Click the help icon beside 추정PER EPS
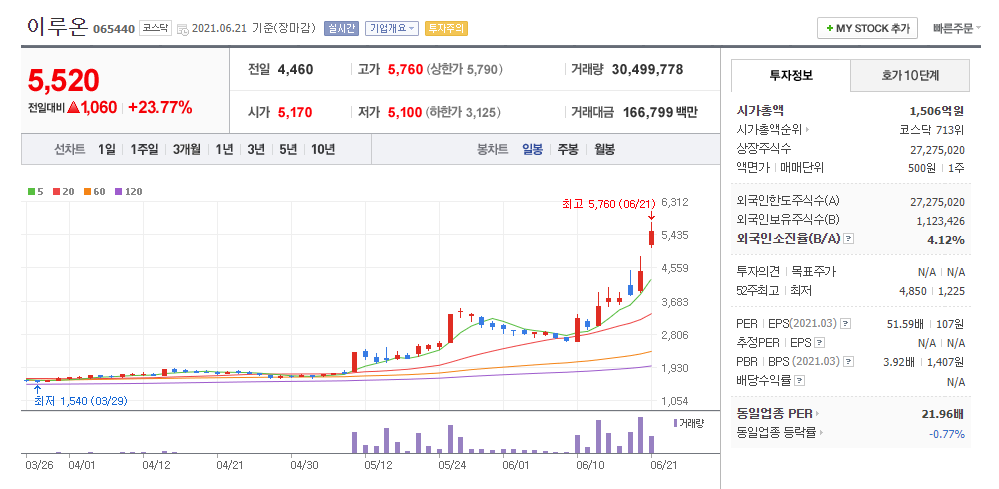999x489 pixels. point(819,343)
